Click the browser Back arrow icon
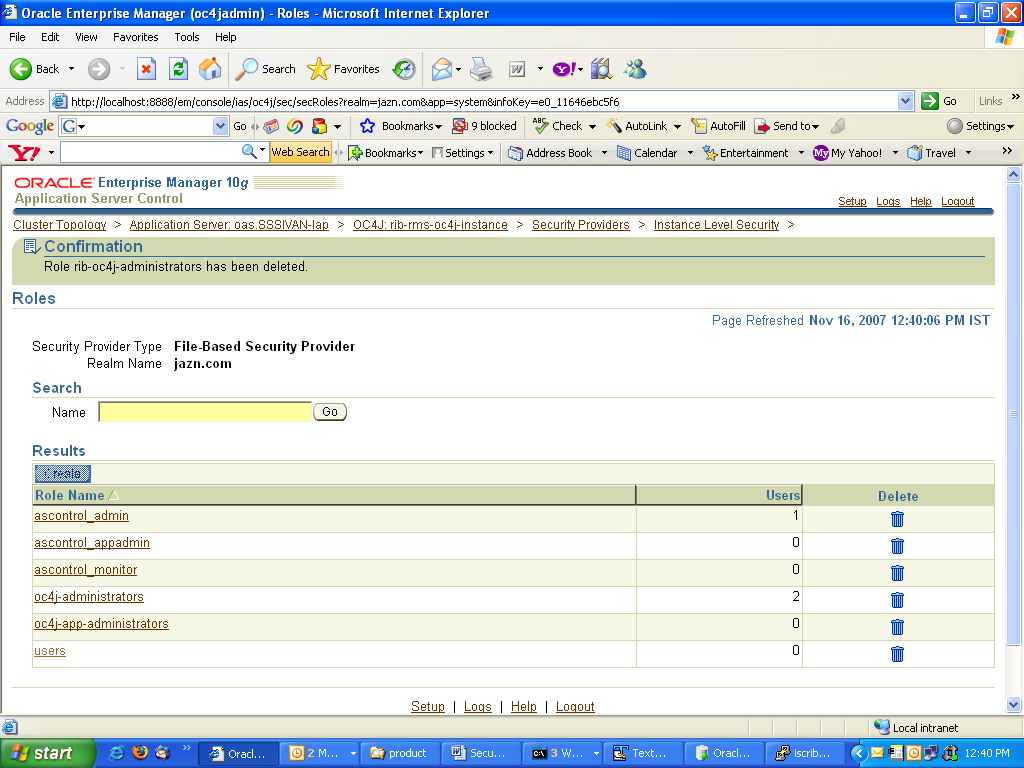This screenshot has width=1024, height=768. pos(21,69)
